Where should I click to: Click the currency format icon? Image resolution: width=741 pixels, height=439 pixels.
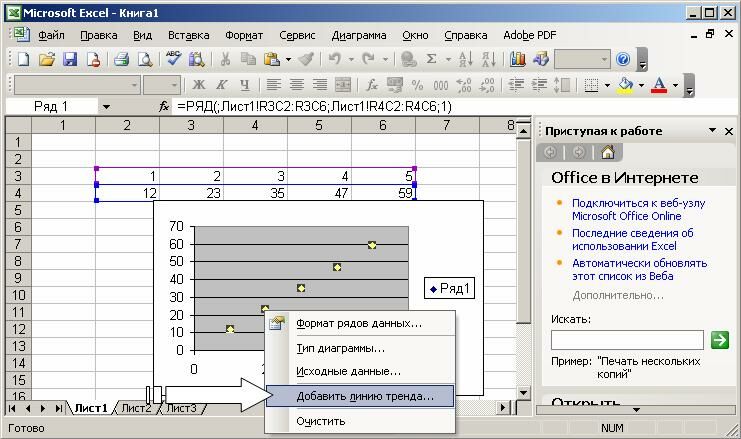(394, 85)
